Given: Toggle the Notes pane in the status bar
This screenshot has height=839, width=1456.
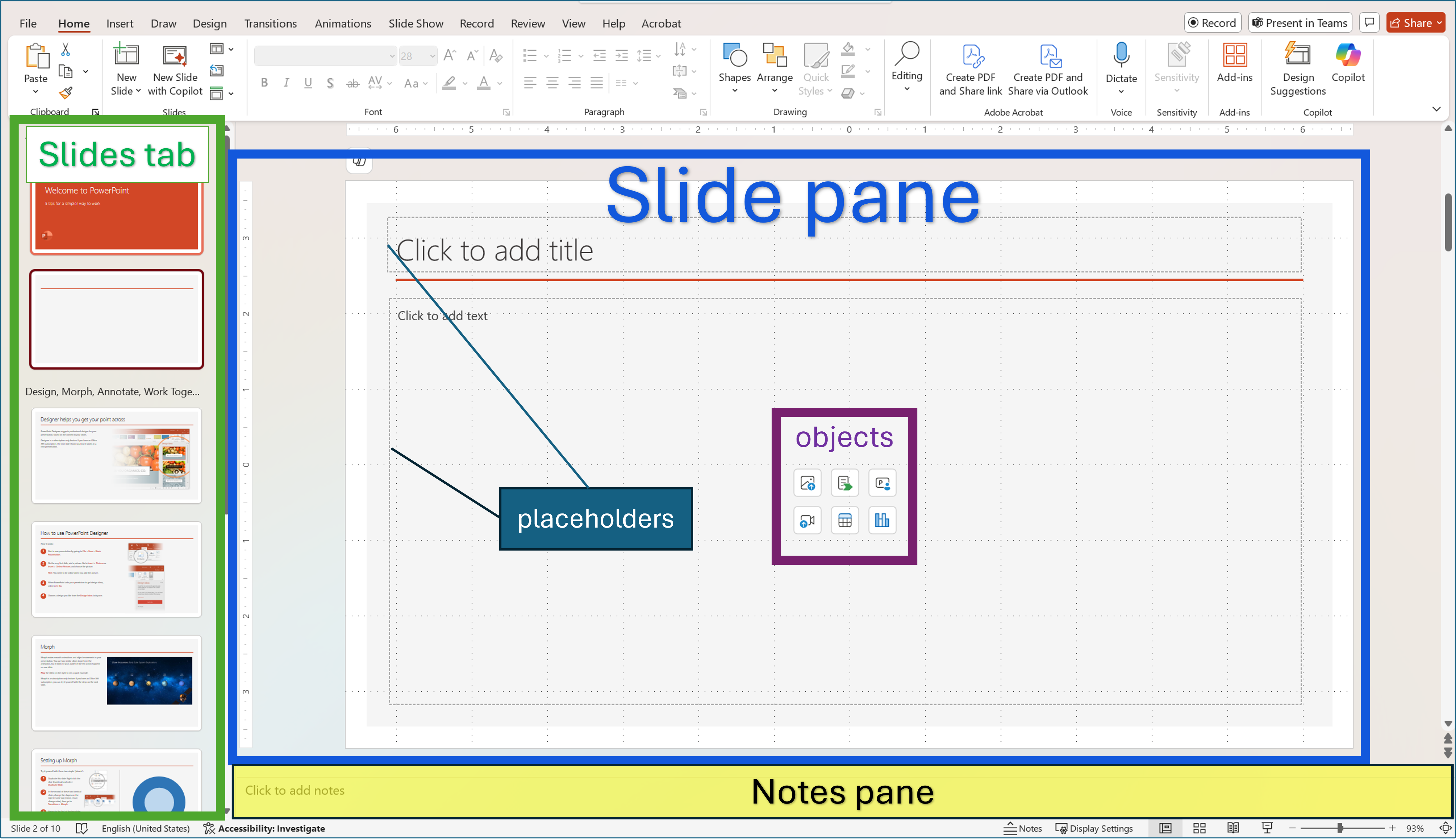Looking at the screenshot, I should pos(1023,828).
